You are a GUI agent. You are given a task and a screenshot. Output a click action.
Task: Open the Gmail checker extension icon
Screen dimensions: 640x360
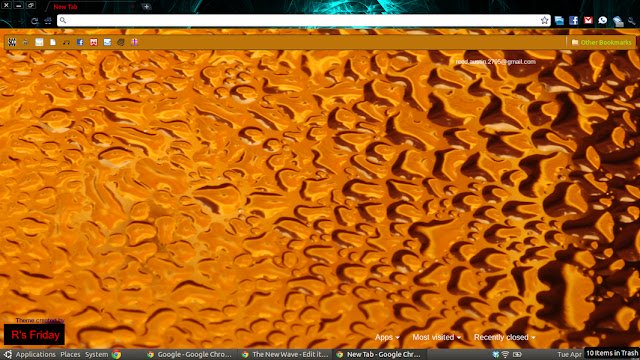click(x=588, y=20)
